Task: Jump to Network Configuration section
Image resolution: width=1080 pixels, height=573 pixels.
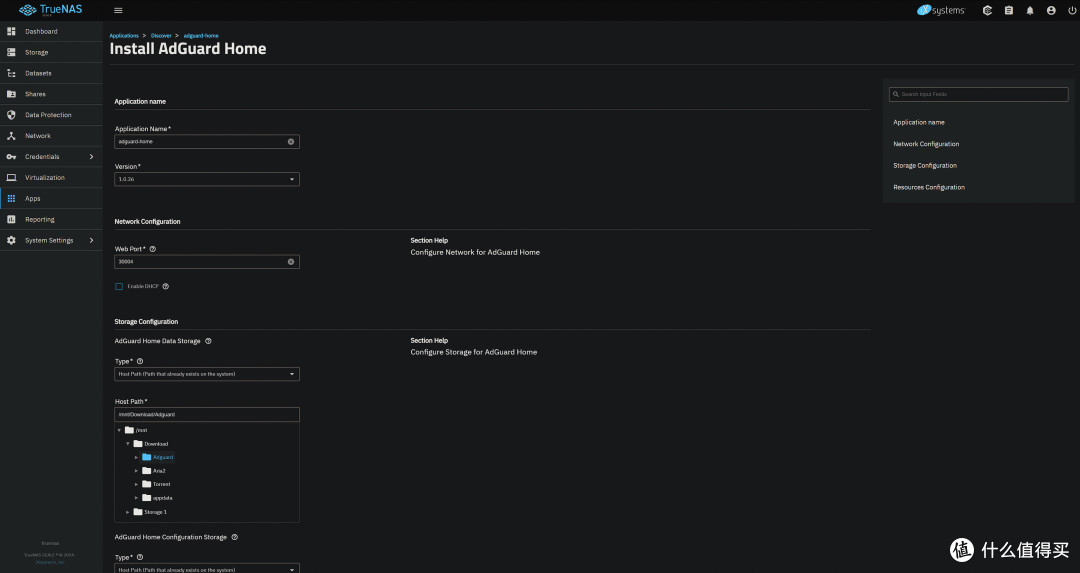Action: point(926,144)
